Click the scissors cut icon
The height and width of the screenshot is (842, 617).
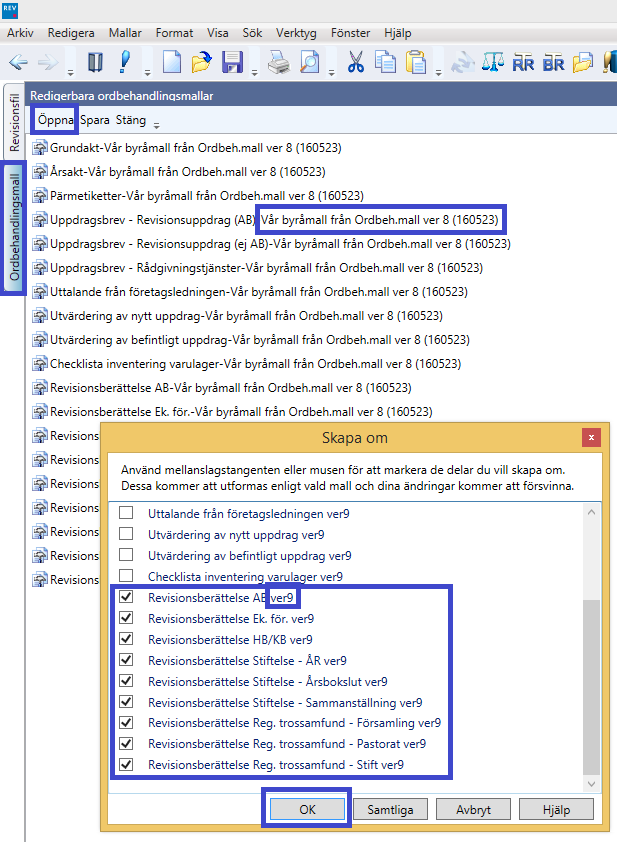point(356,63)
